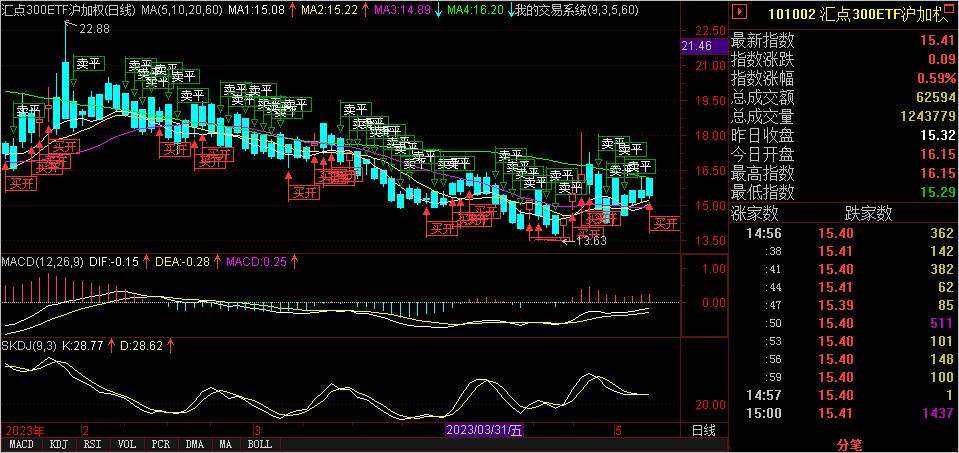Click the 2023/03/31 date marker on time axis

[483, 429]
